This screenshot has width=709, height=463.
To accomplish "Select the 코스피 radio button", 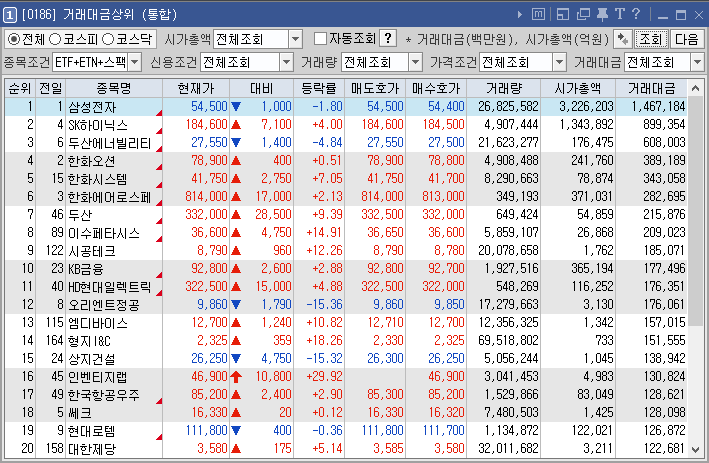I will point(55,39).
